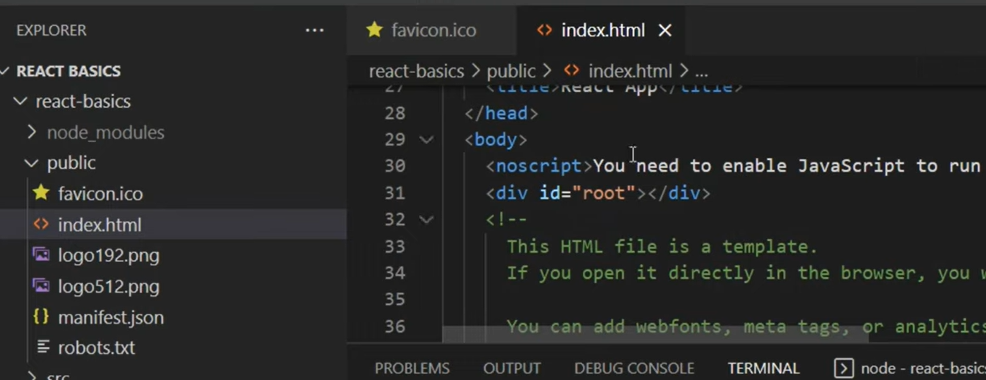Click the closing head tag on line 28
Viewport: 986px width, 380px height.
pyautogui.click(x=501, y=113)
